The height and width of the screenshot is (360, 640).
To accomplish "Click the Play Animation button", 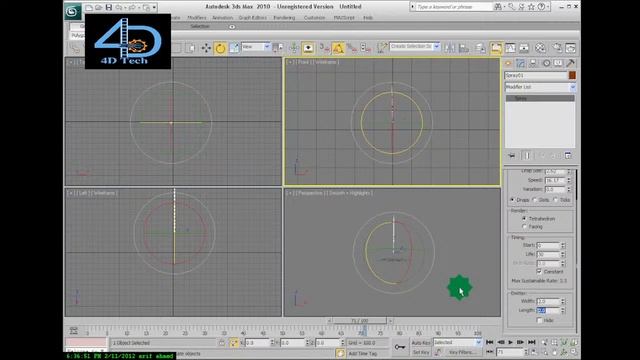I will click(x=511, y=342).
